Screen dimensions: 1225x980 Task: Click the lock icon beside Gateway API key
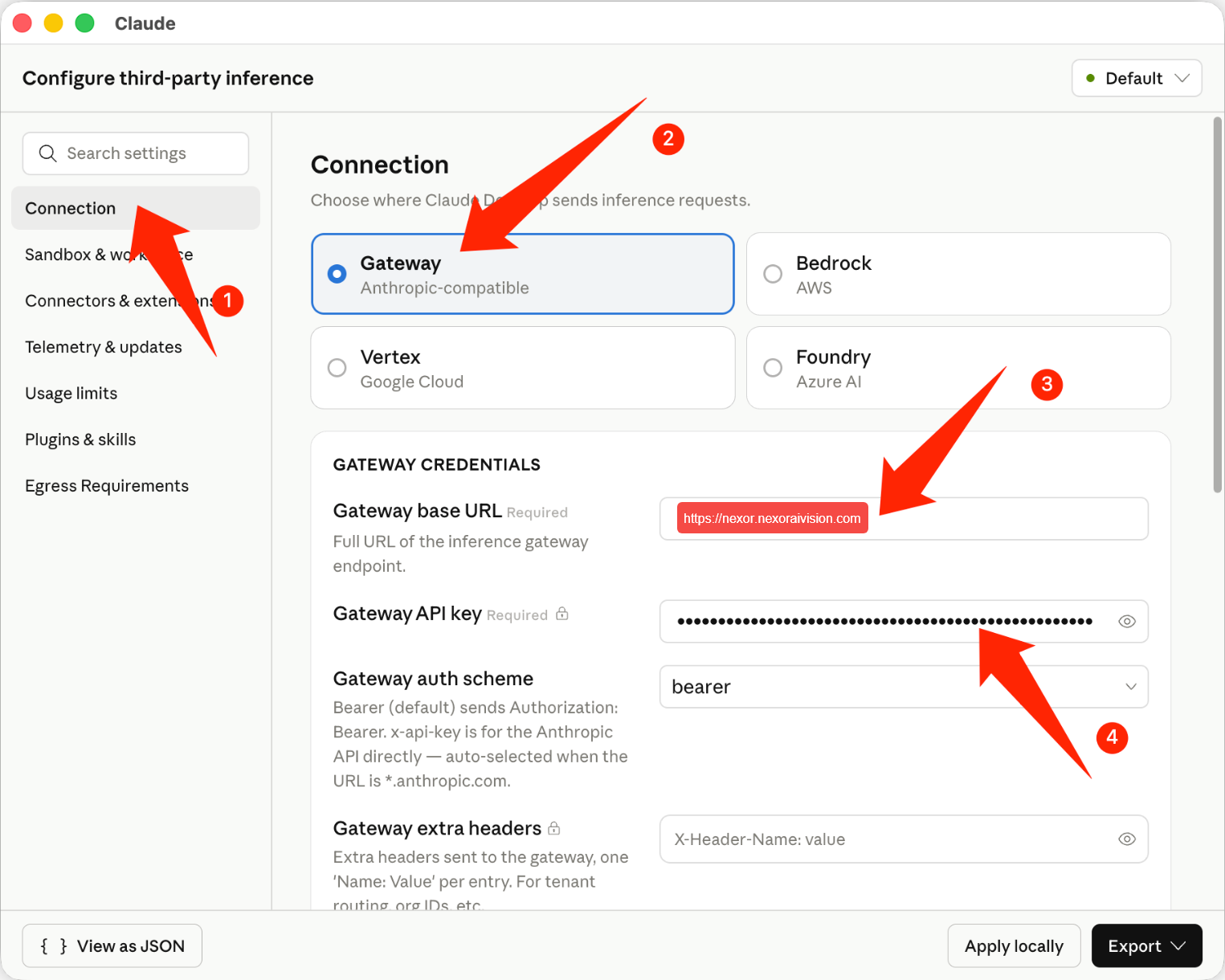(x=562, y=614)
